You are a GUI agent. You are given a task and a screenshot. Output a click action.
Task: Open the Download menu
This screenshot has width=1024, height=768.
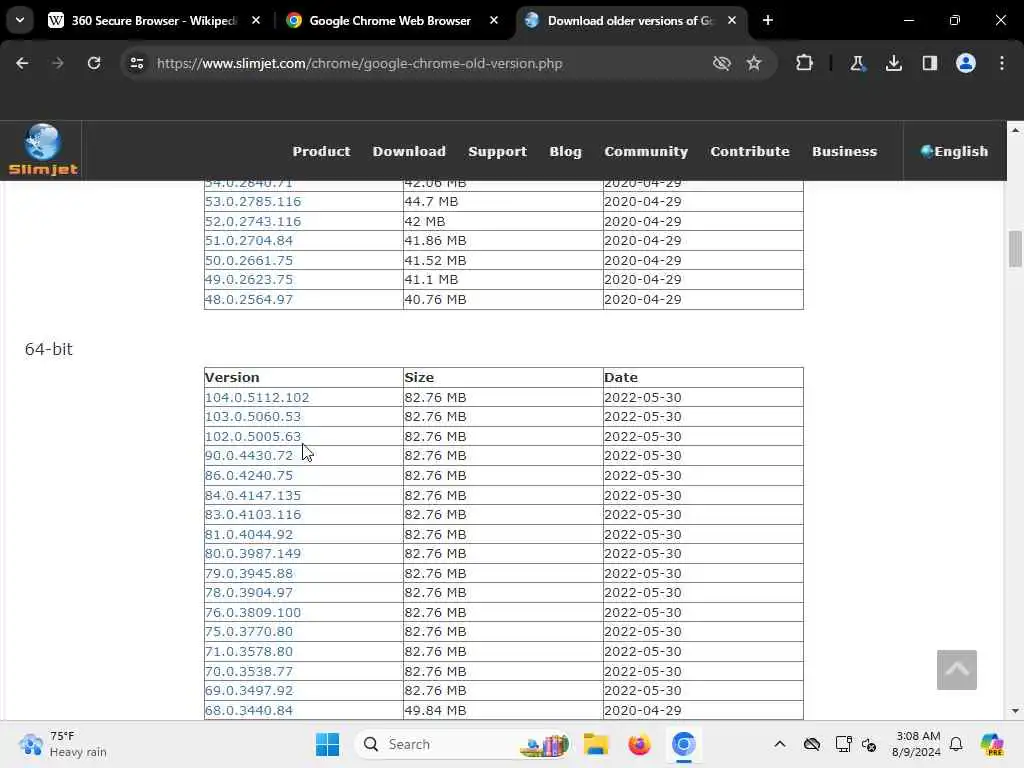coord(409,152)
